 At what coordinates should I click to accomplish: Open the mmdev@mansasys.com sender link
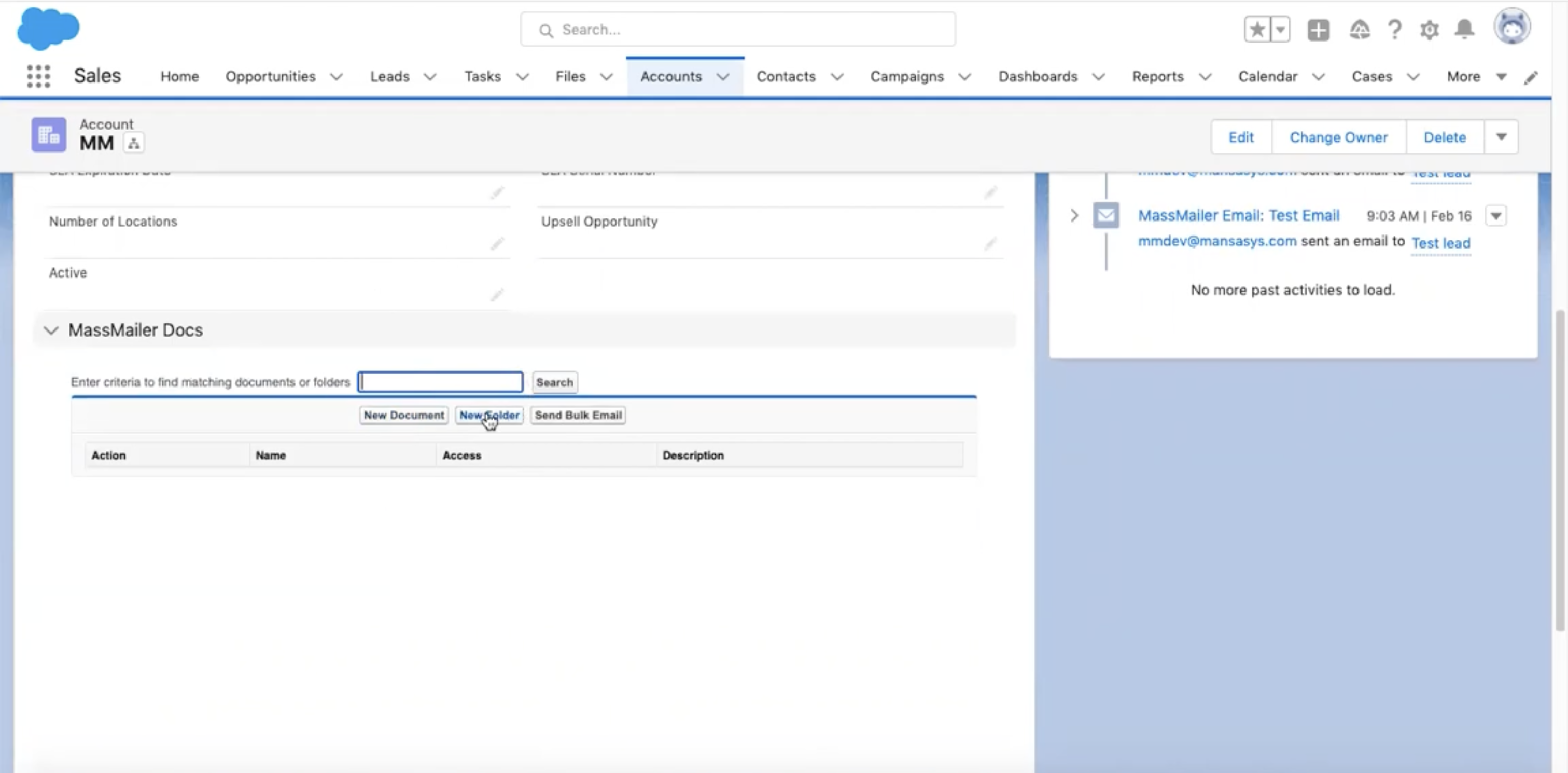1217,241
